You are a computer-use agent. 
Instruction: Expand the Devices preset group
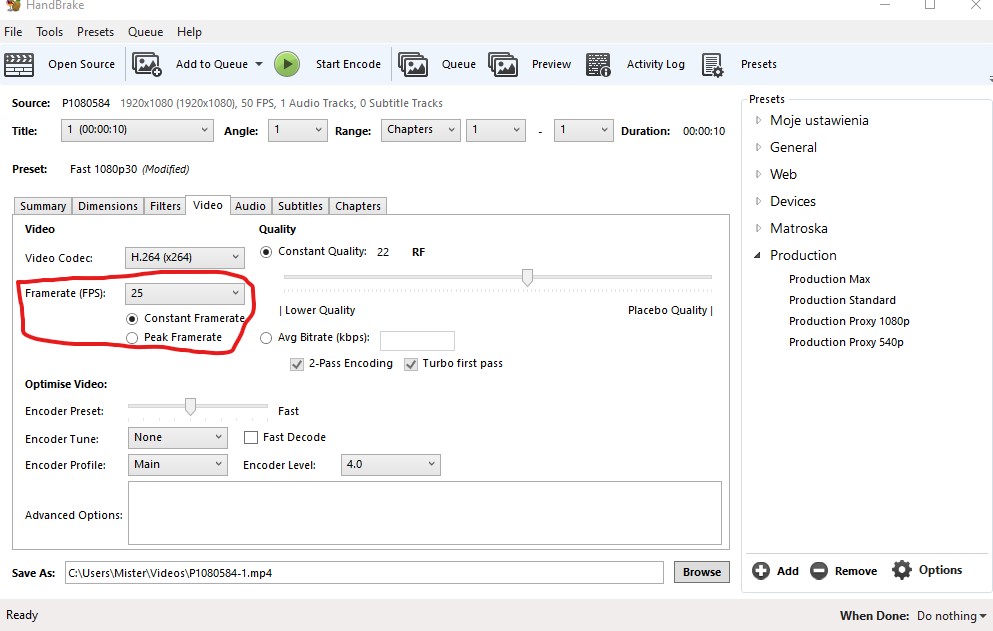pyautogui.click(x=758, y=201)
